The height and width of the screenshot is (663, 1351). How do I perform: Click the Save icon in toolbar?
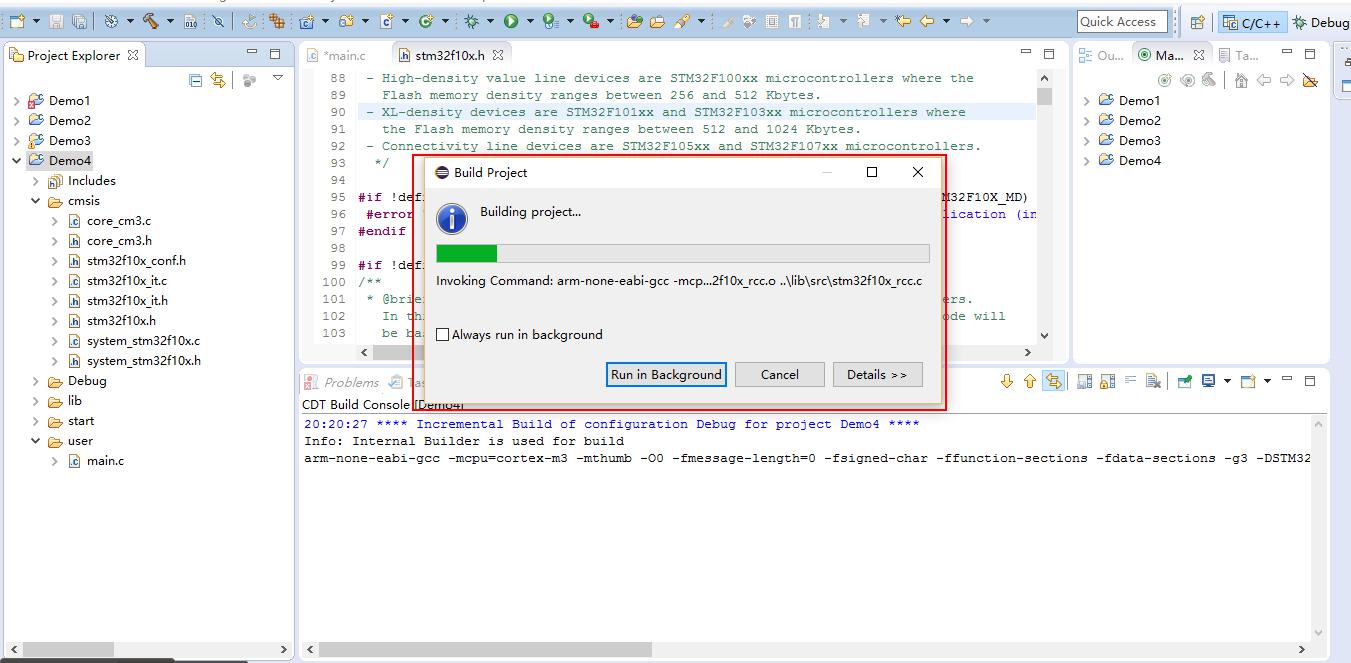56,21
